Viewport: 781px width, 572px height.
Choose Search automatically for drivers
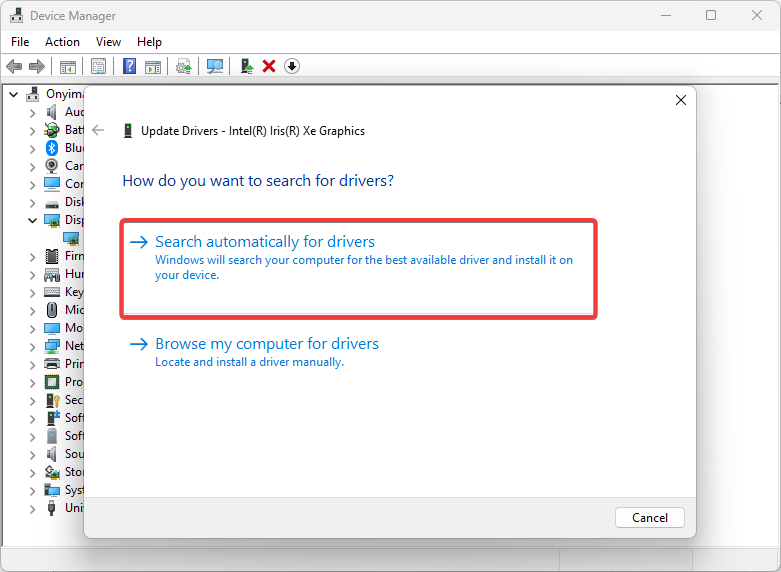pyautogui.click(x=359, y=268)
